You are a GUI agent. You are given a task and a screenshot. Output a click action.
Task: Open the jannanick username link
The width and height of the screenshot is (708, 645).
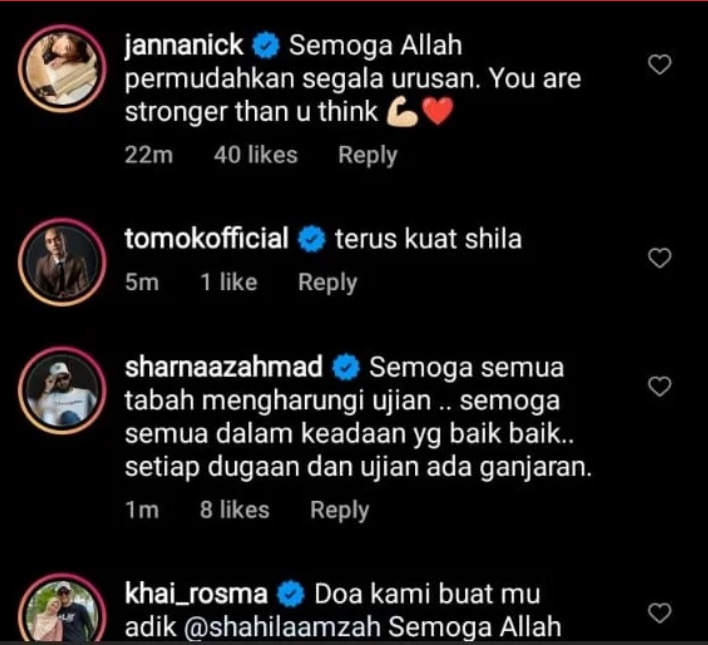184,46
